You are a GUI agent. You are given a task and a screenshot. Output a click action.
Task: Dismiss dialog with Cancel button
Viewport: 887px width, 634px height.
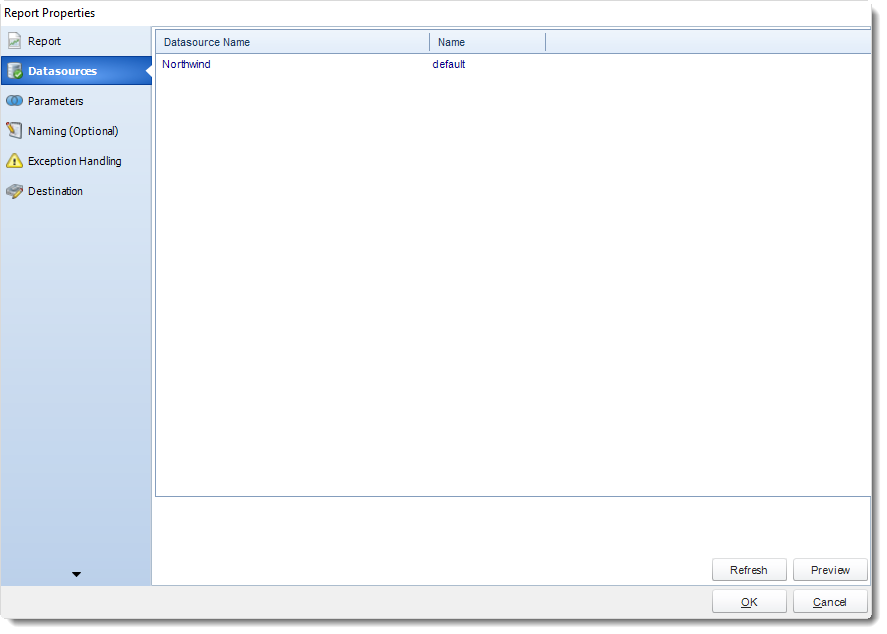(830, 602)
